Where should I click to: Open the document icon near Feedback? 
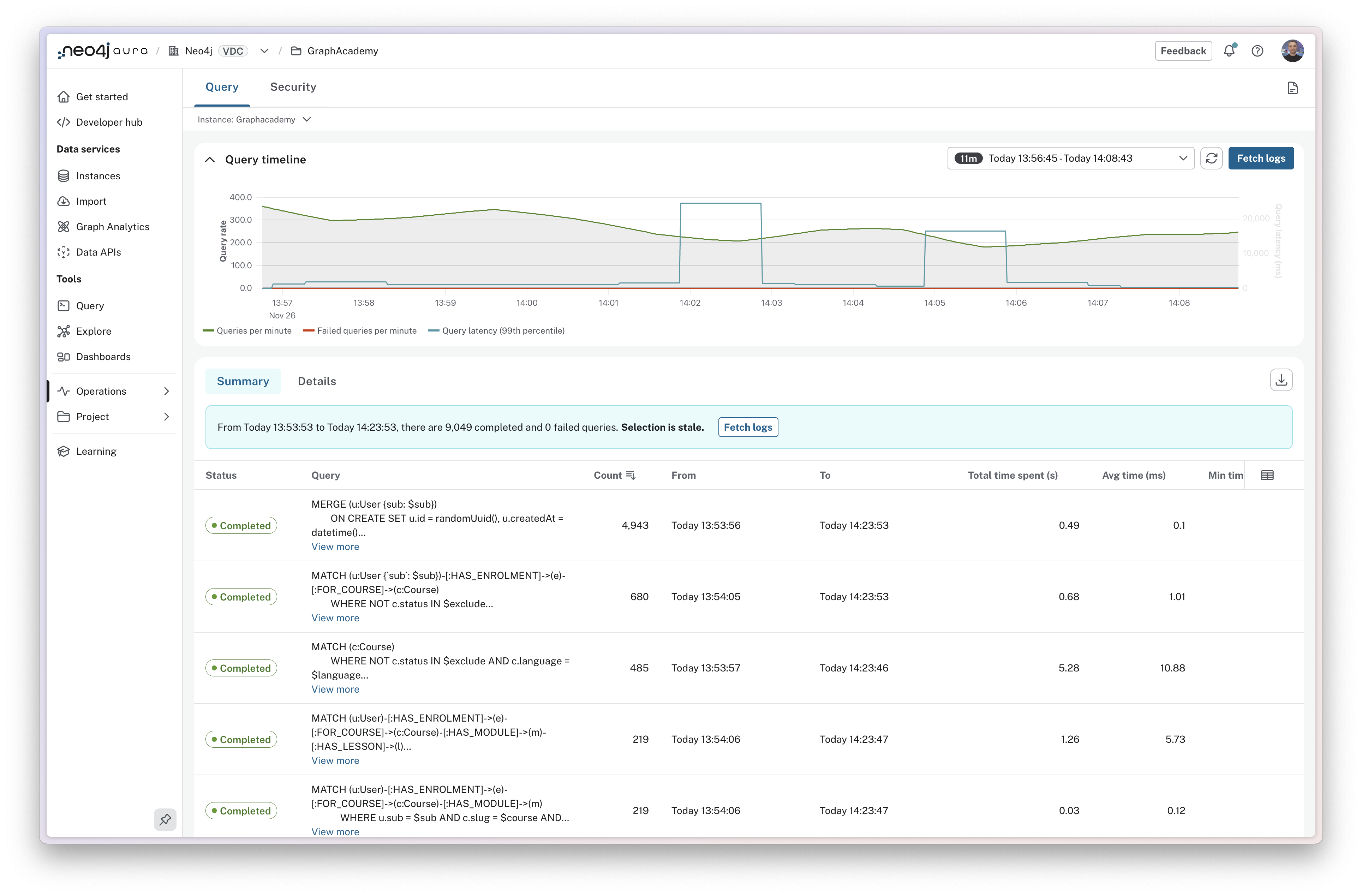point(1292,88)
